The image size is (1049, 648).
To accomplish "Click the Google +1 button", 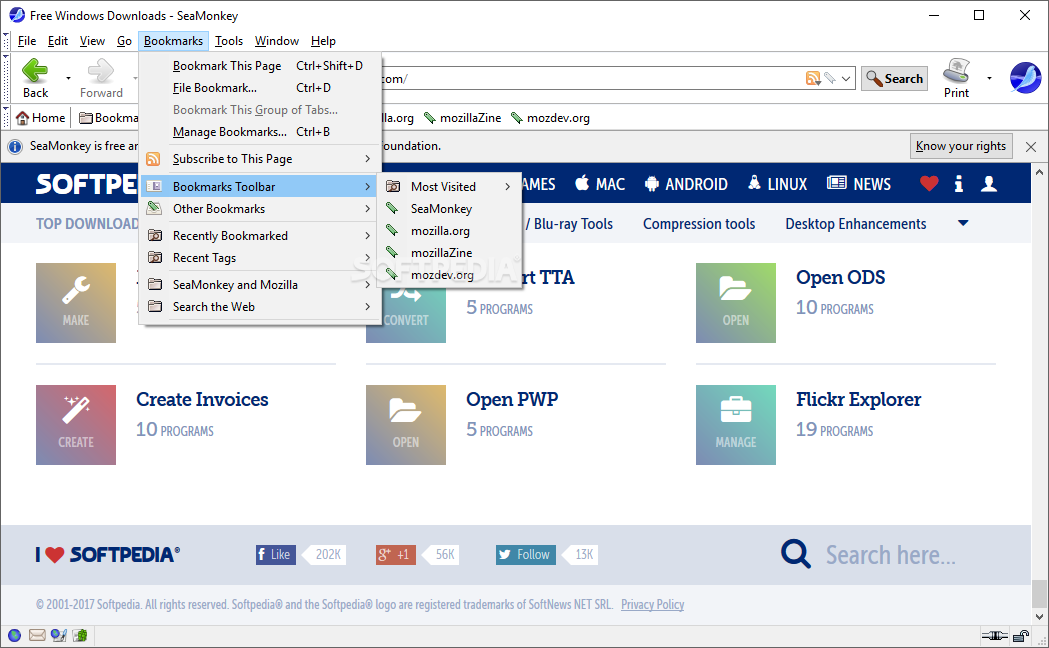I will point(395,554).
